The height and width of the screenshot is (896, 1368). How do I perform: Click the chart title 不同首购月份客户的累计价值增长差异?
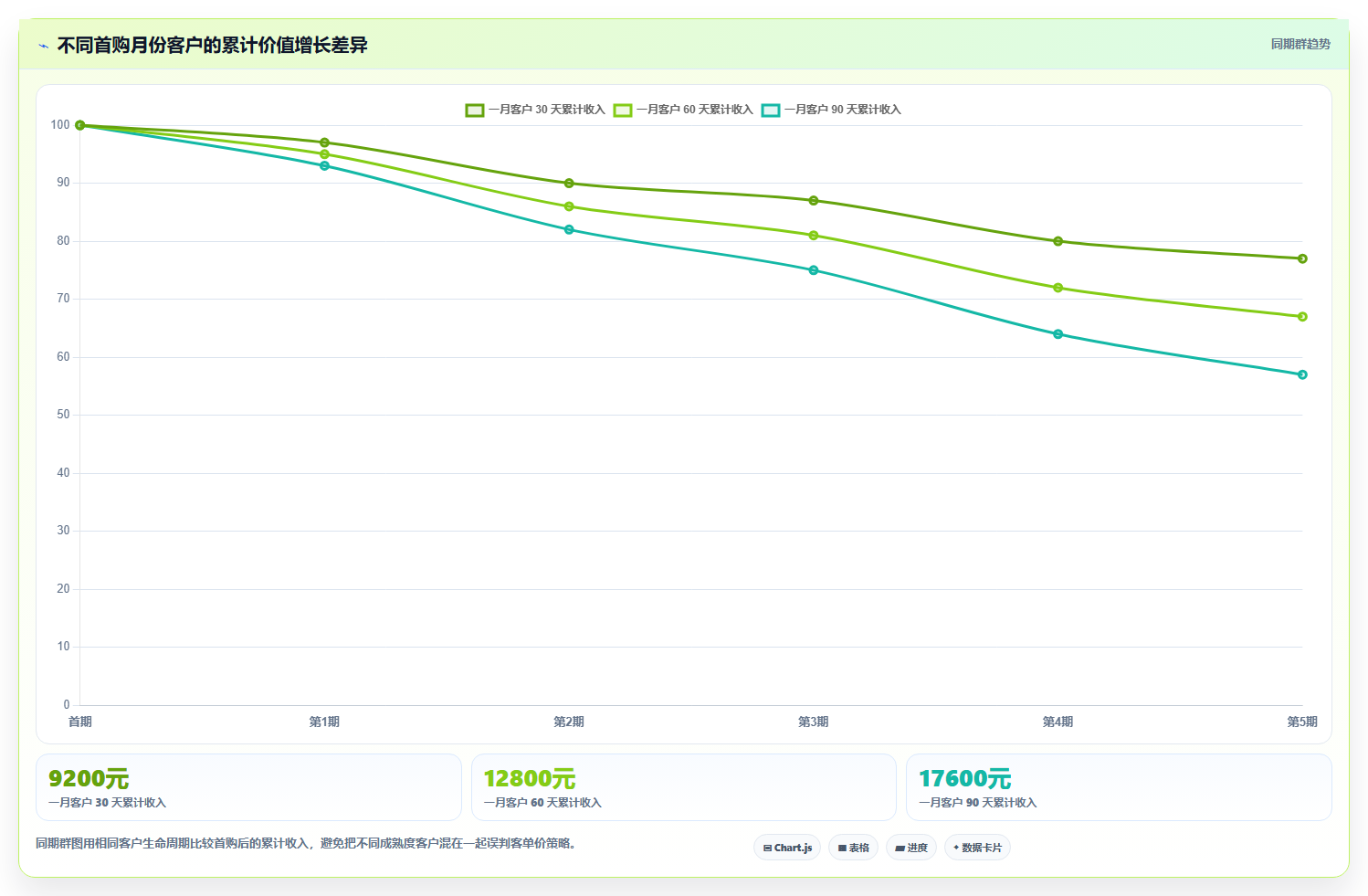pos(212,45)
